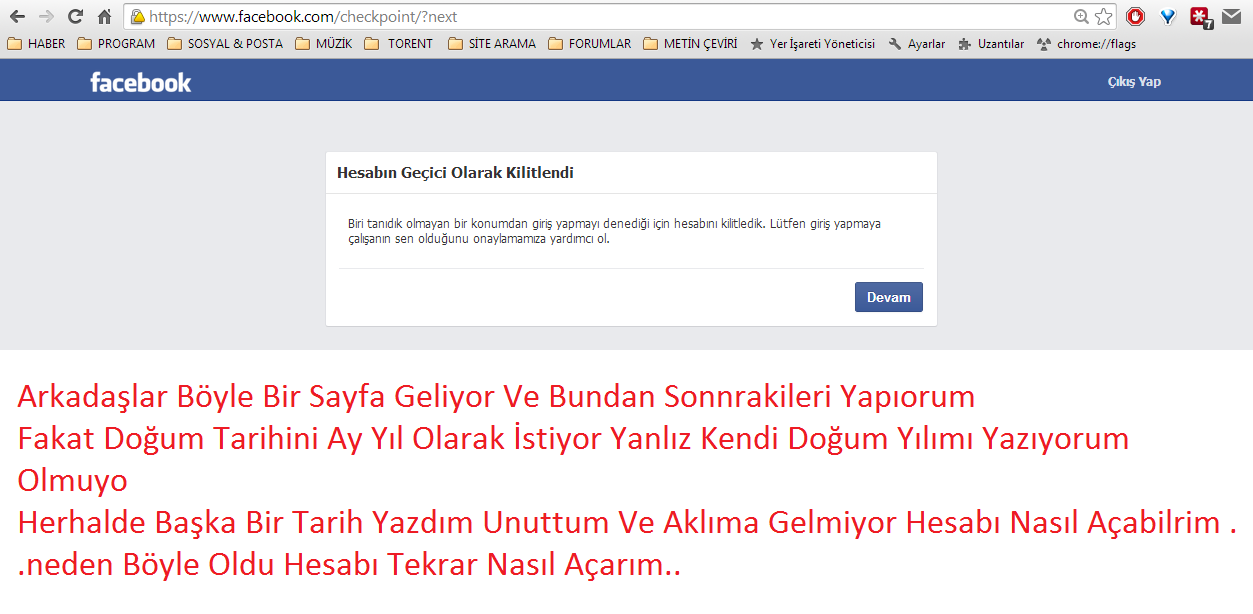This screenshot has width=1253, height=614.
Task: Click the facebook logo in the header
Action: (x=141, y=82)
